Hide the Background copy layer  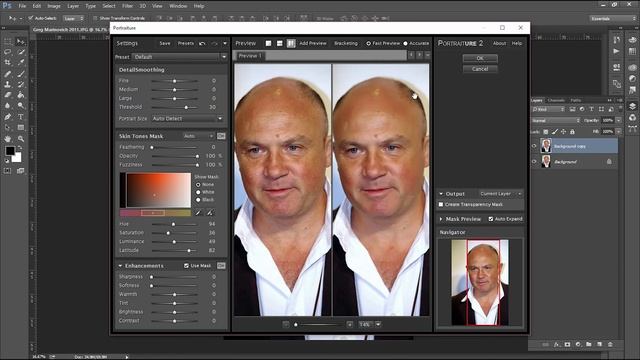click(534, 146)
